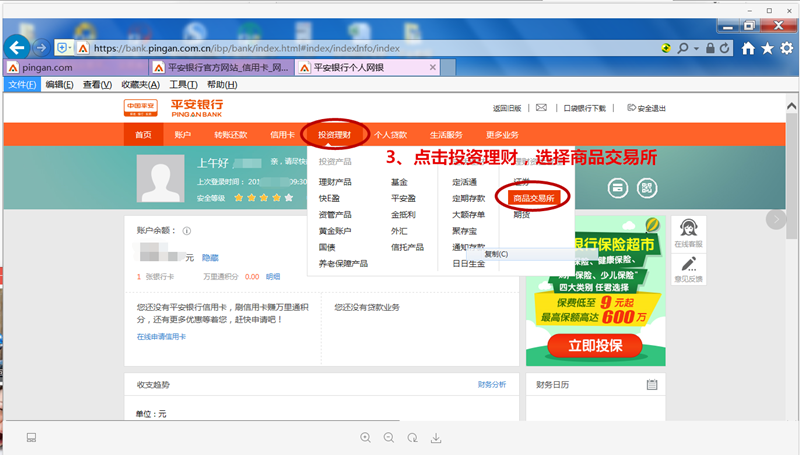This screenshot has height=455, width=800.
Task: Open the search magnifier in address bar
Action: [x=683, y=48]
